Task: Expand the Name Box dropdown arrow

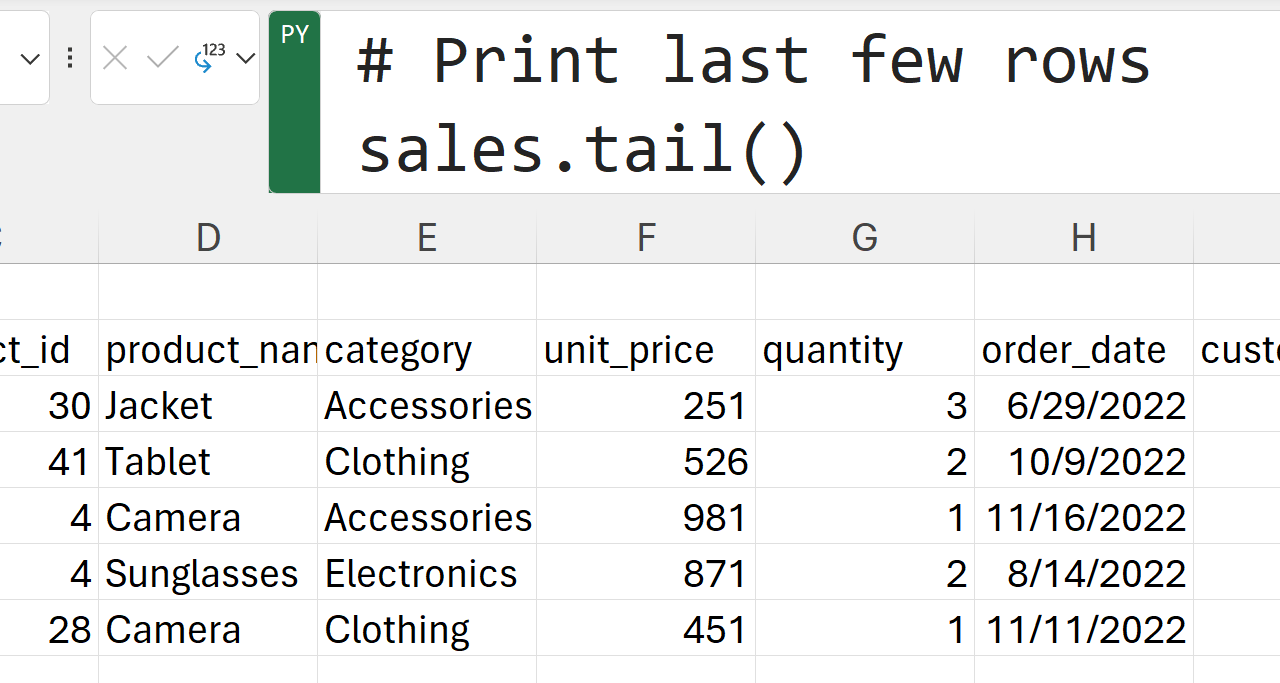Action: tap(30, 59)
